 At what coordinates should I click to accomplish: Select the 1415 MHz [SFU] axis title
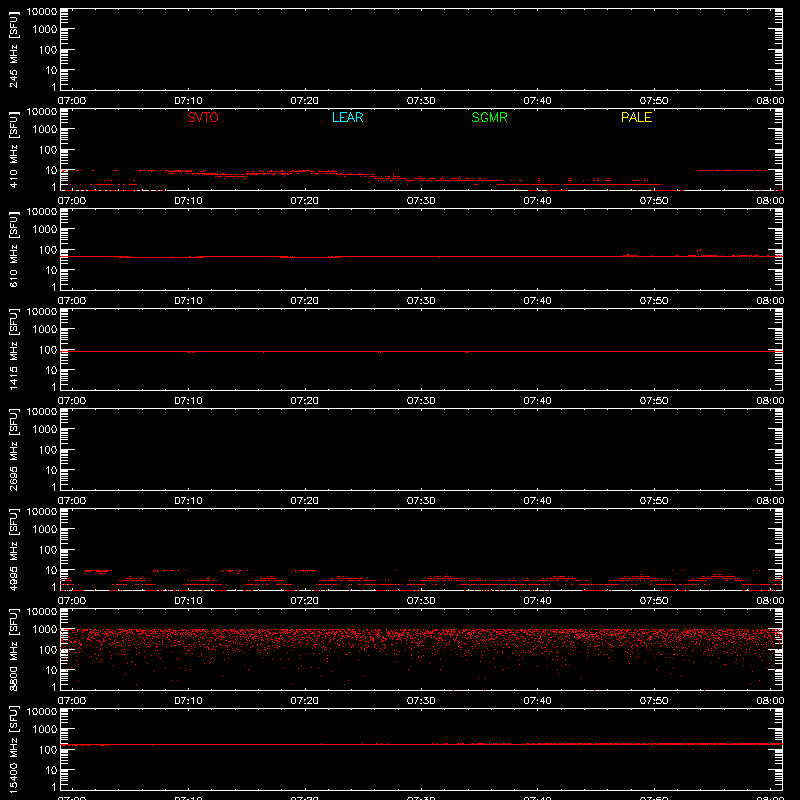pos(14,349)
